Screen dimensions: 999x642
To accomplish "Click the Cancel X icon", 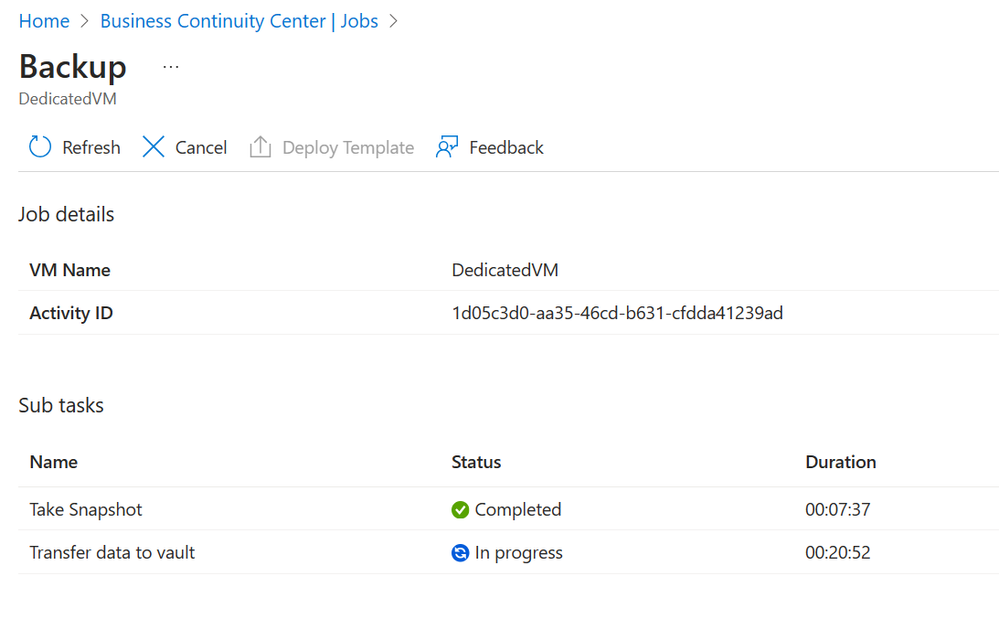I will (x=153, y=146).
